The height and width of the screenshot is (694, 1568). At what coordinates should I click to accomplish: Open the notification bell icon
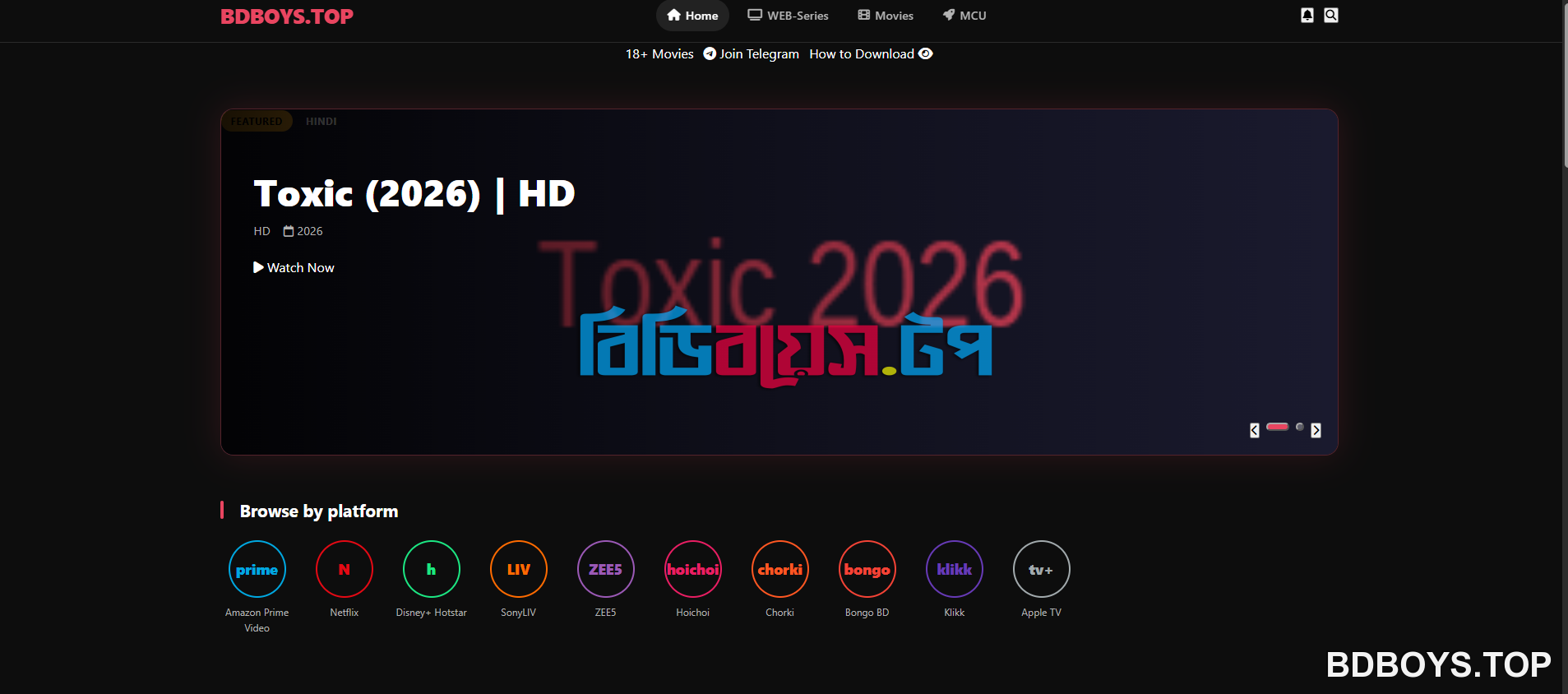[1307, 15]
